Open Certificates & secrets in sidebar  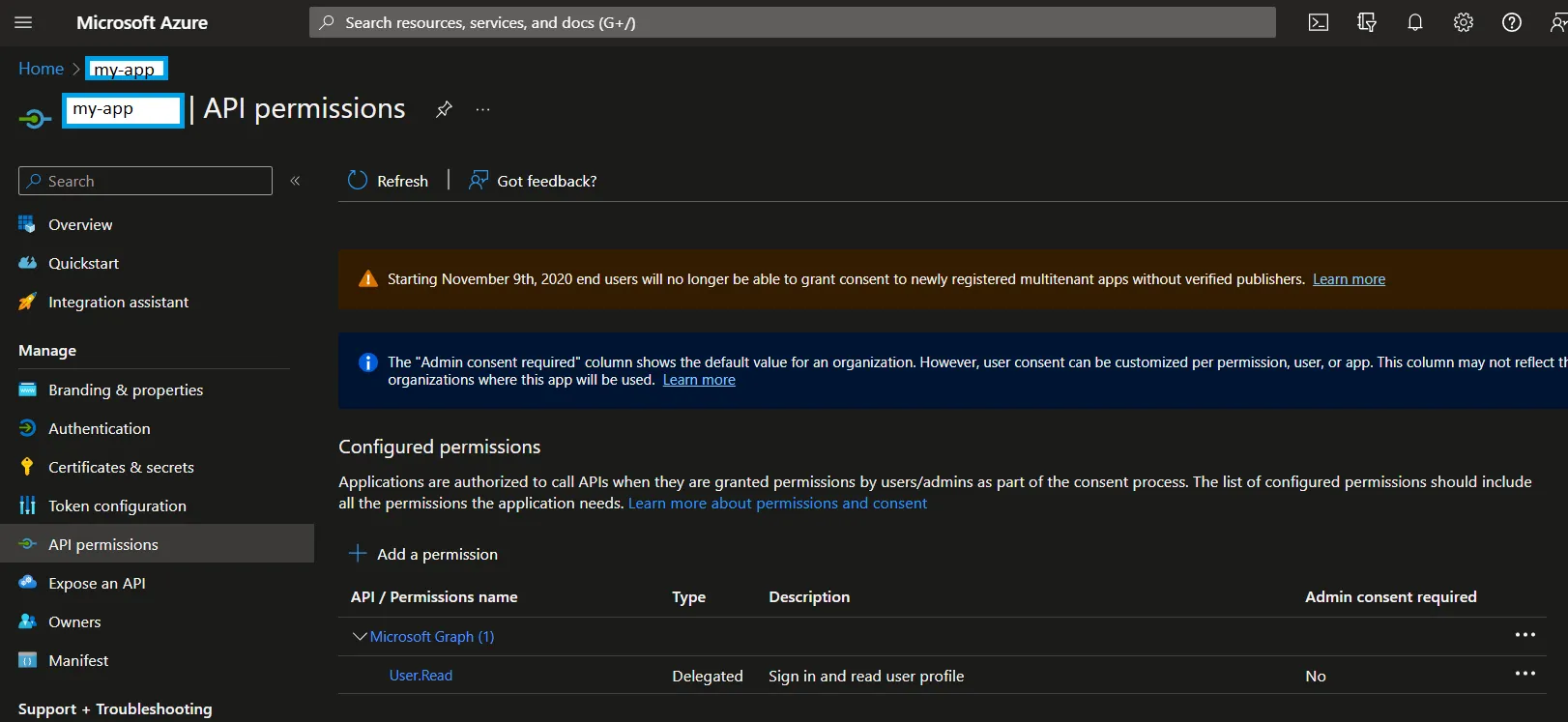point(121,467)
